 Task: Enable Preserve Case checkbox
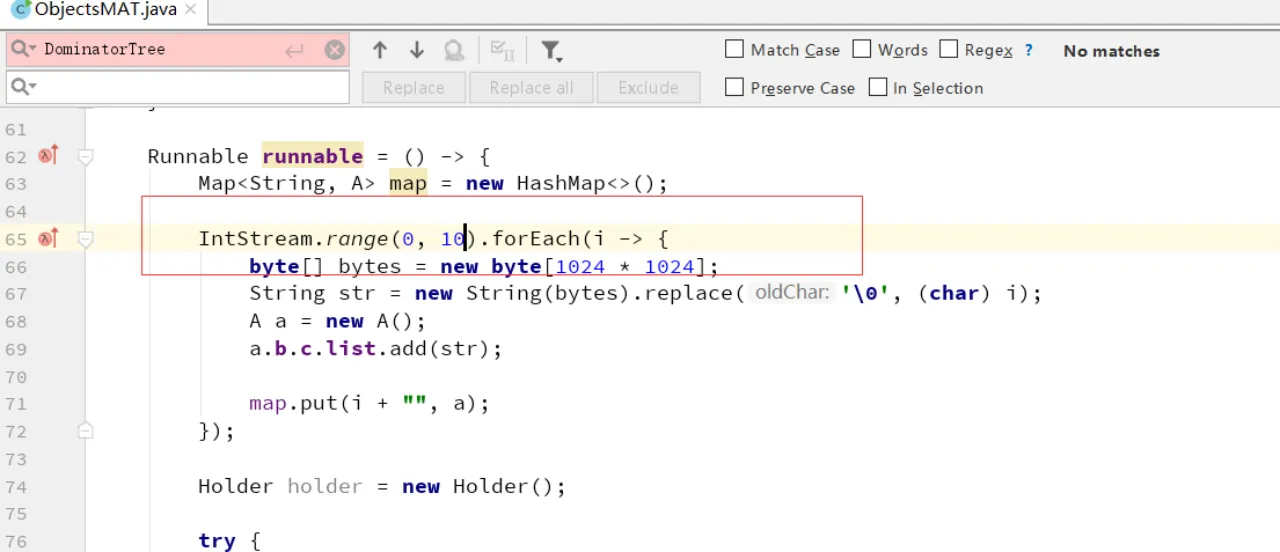(734, 87)
